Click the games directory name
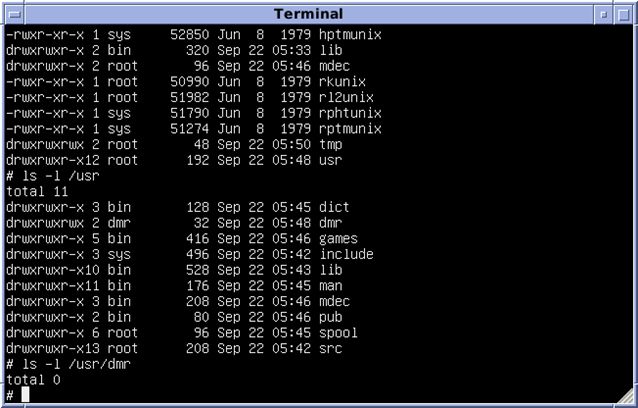The image size is (638, 408). coord(338,238)
